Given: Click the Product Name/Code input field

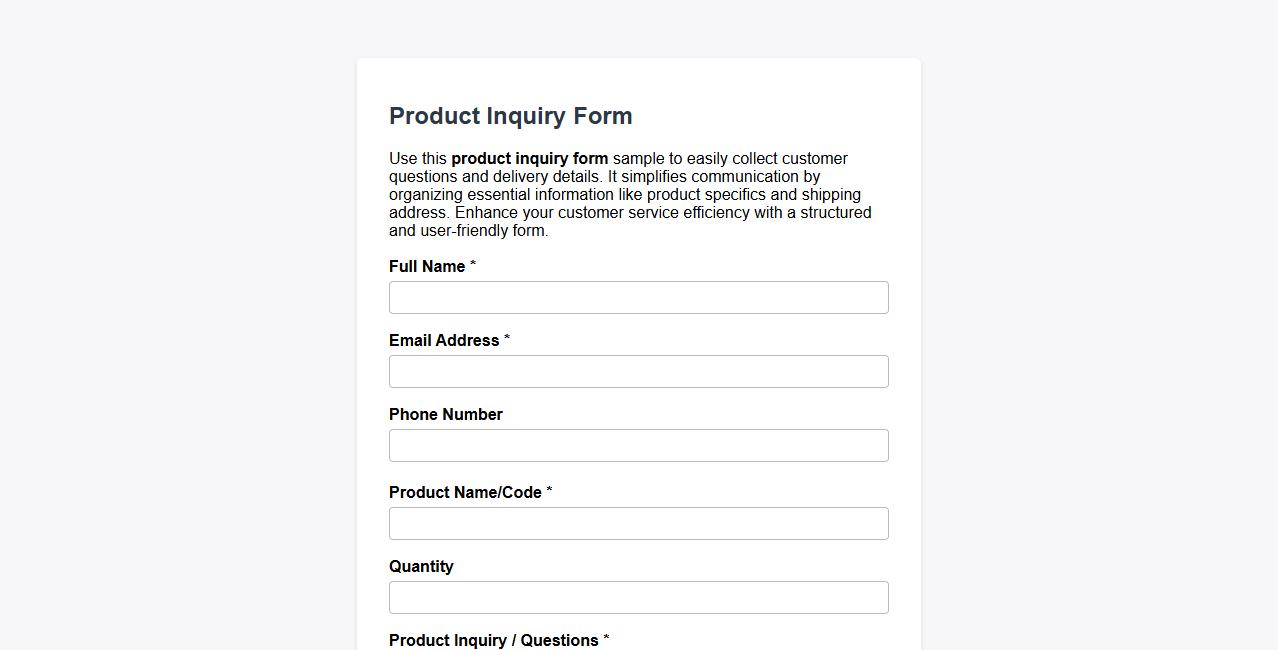Looking at the screenshot, I should (x=638, y=523).
